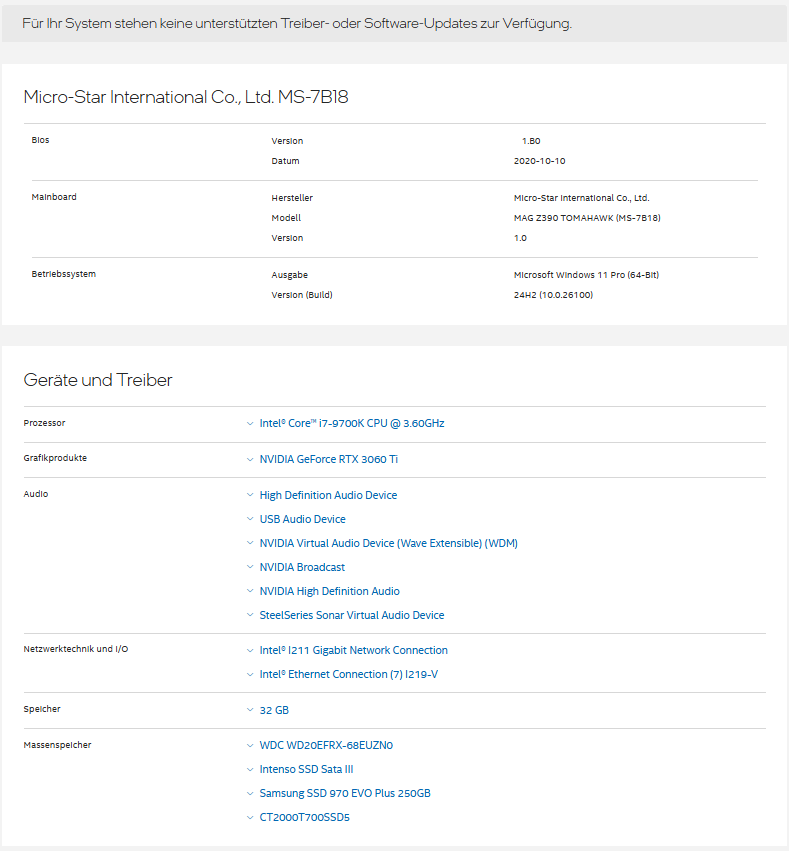789x851 pixels.
Task: Select build value 24H2 (10.0.26100)
Action: 553,295
